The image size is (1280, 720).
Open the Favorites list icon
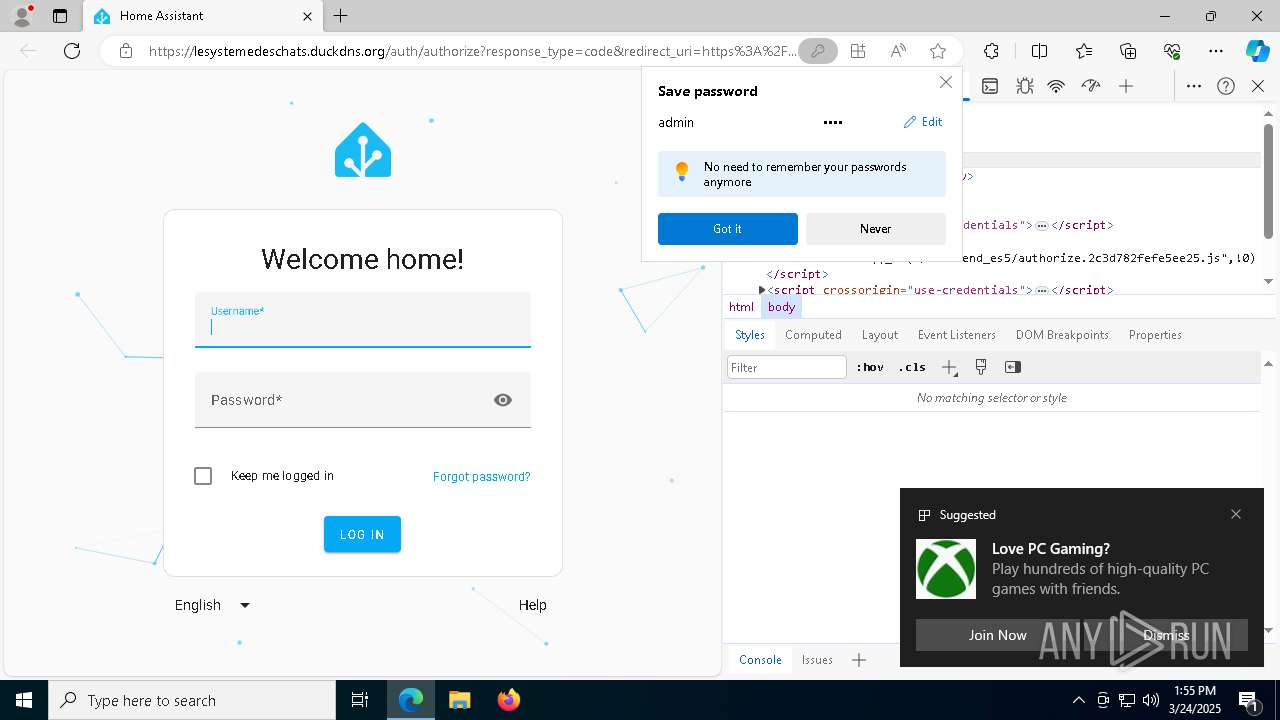(x=1084, y=51)
